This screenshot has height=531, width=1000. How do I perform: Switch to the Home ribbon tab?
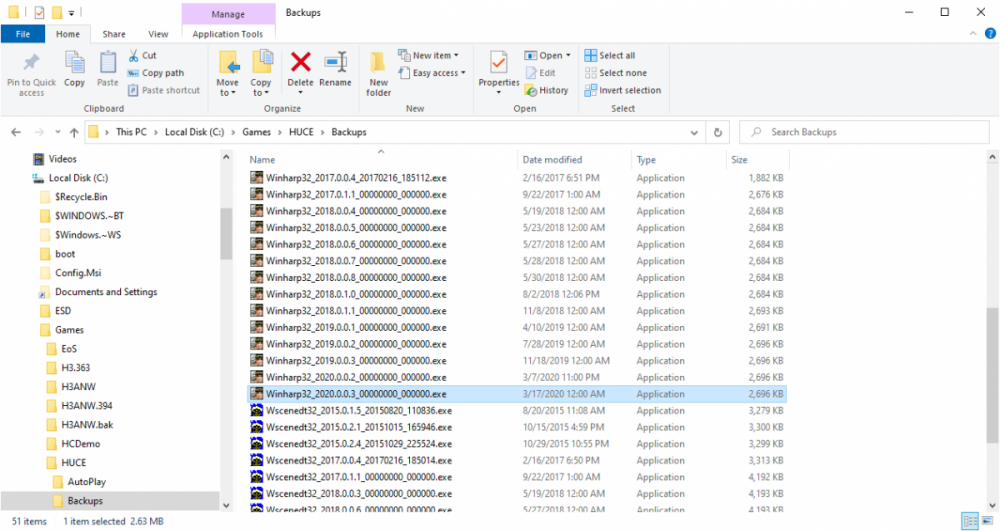68,34
